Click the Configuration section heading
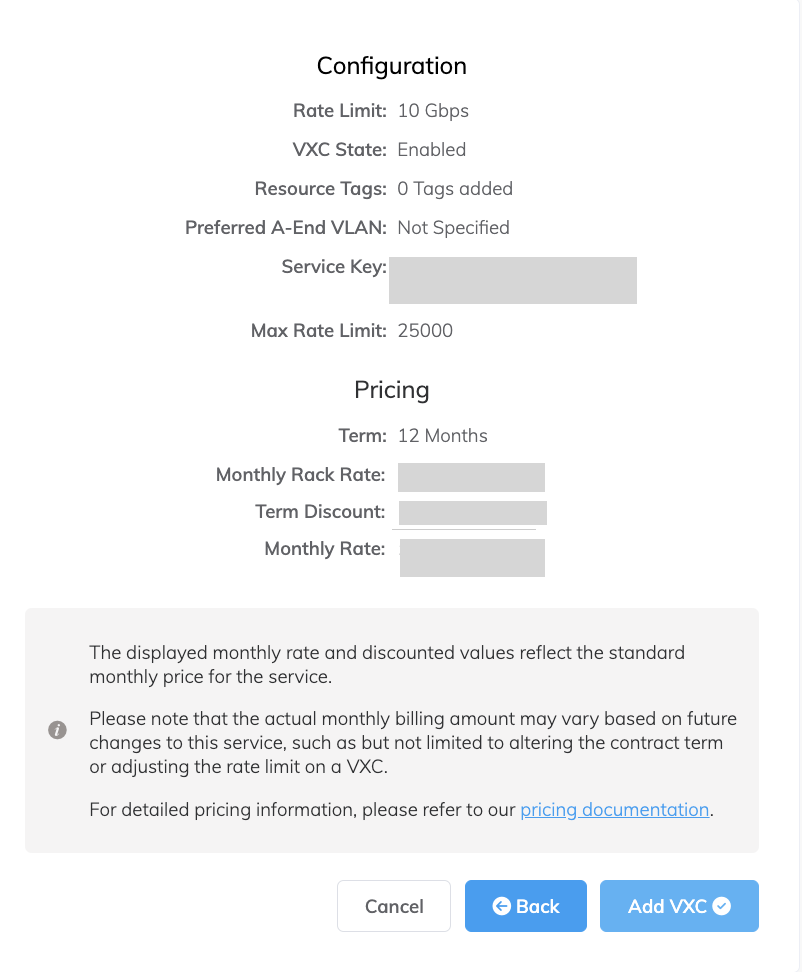 (391, 65)
